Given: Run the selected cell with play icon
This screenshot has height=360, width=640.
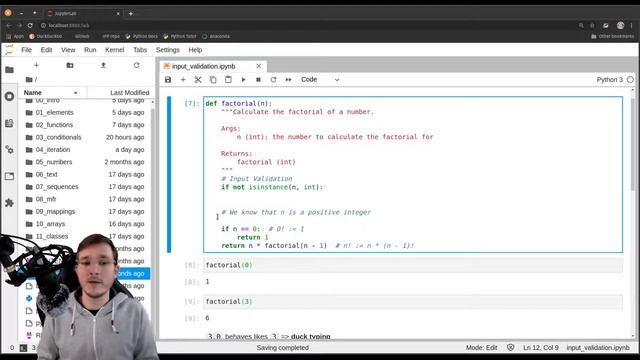Looking at the screenshot, I should (x=243, y=80).
